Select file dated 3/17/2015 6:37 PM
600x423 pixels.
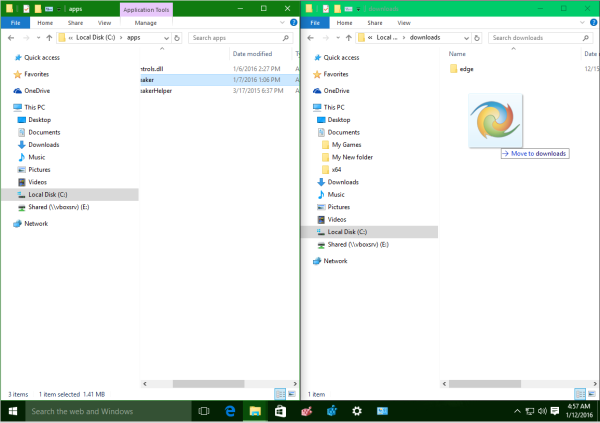click(220, 91)
